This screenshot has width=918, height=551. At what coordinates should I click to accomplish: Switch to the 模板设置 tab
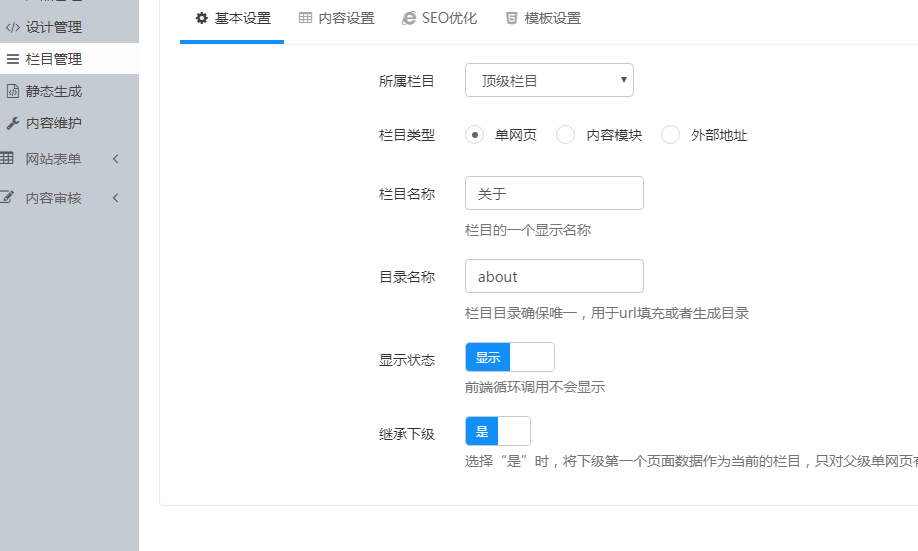click(543, 19)
